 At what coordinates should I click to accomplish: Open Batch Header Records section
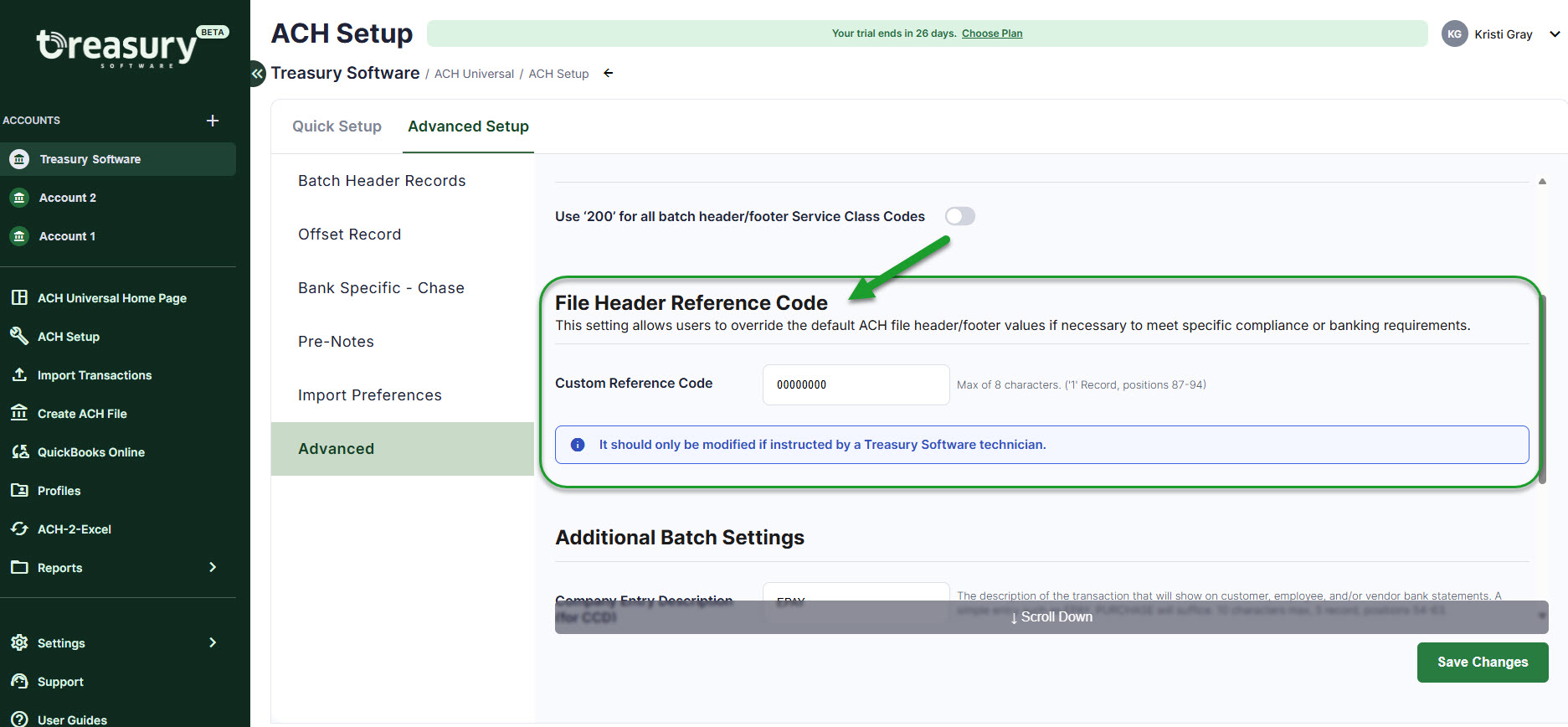click(403, 181)
